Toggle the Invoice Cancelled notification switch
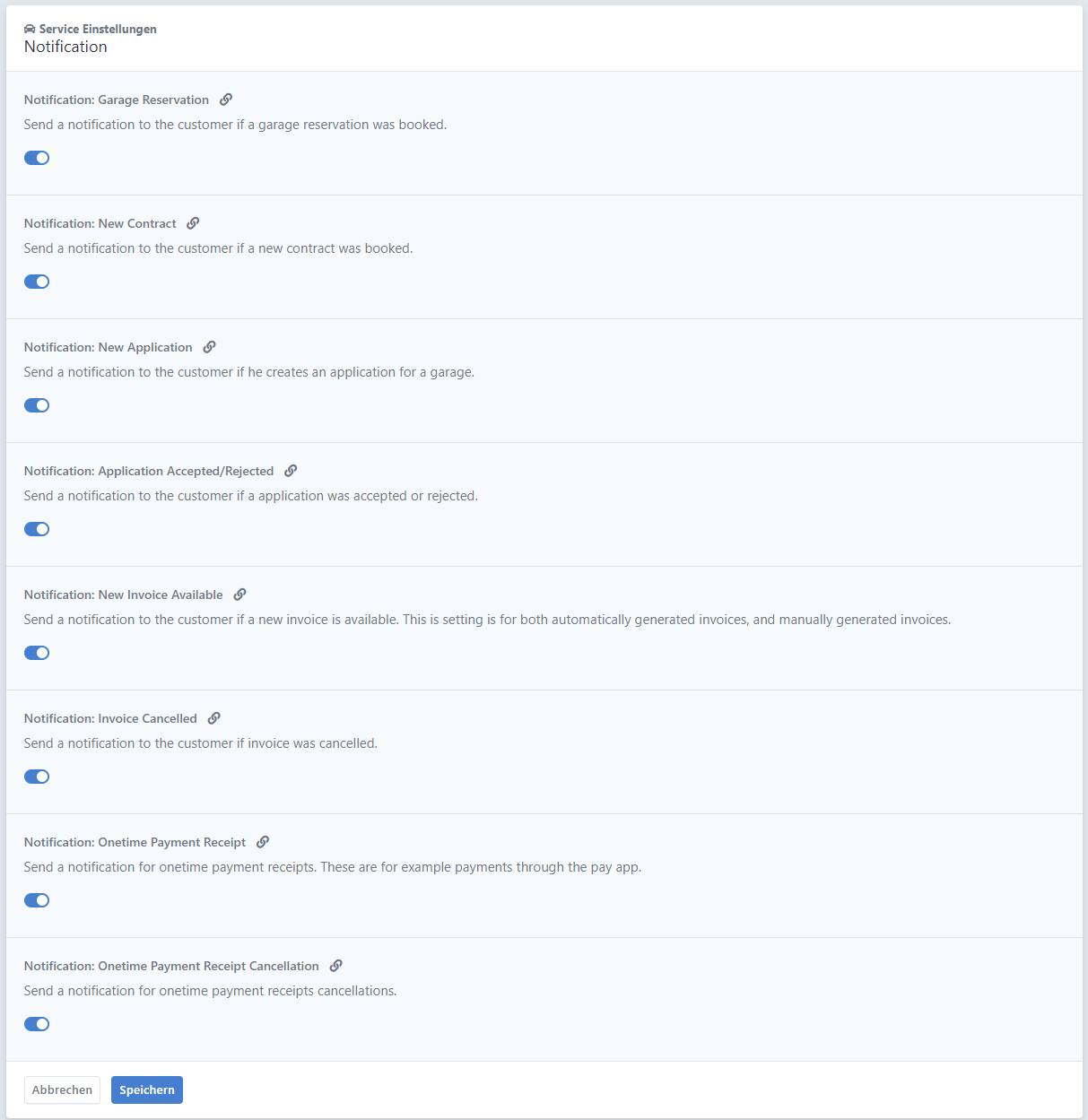 37,777
